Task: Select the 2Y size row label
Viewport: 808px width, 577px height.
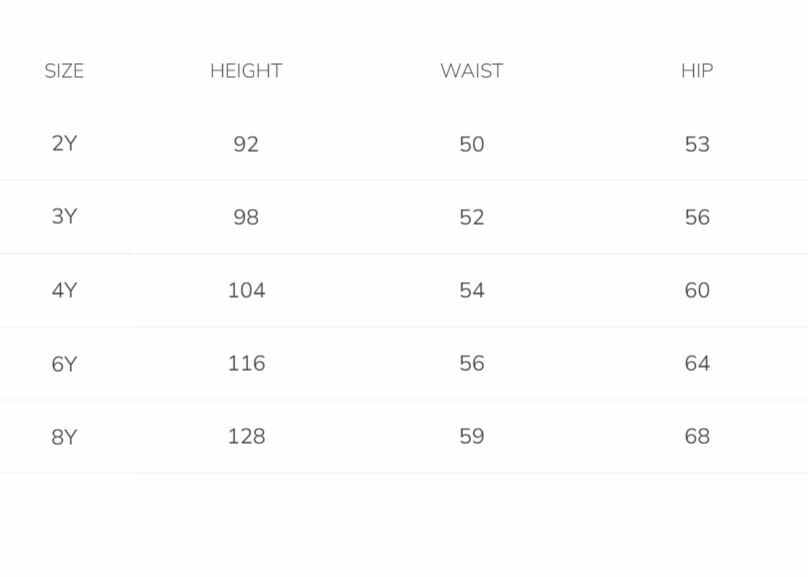Action: coord(64,144)
